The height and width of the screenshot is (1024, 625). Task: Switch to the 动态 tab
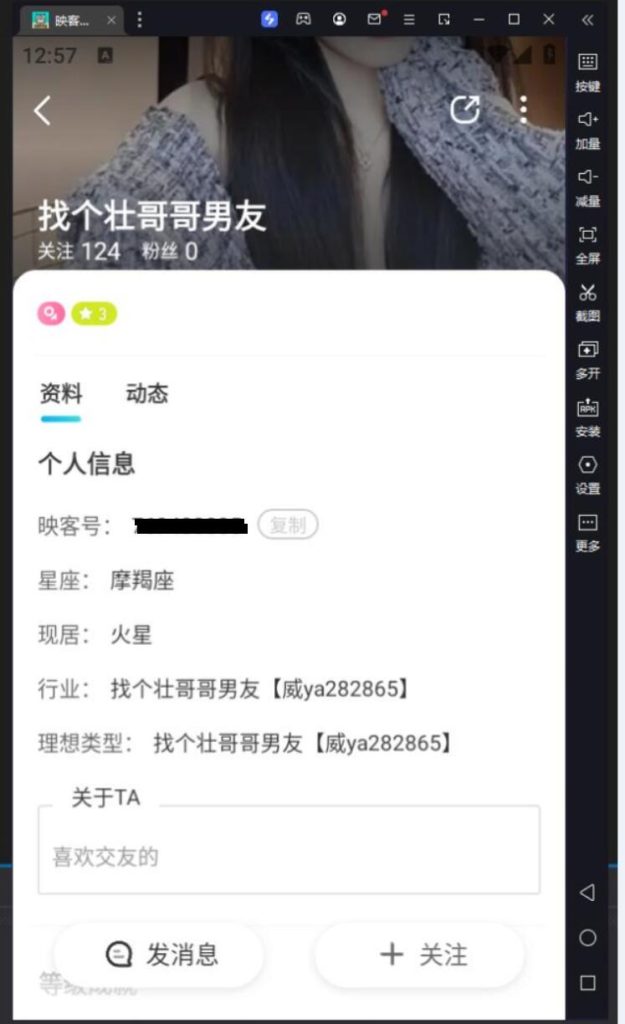[x=147, y=394]
